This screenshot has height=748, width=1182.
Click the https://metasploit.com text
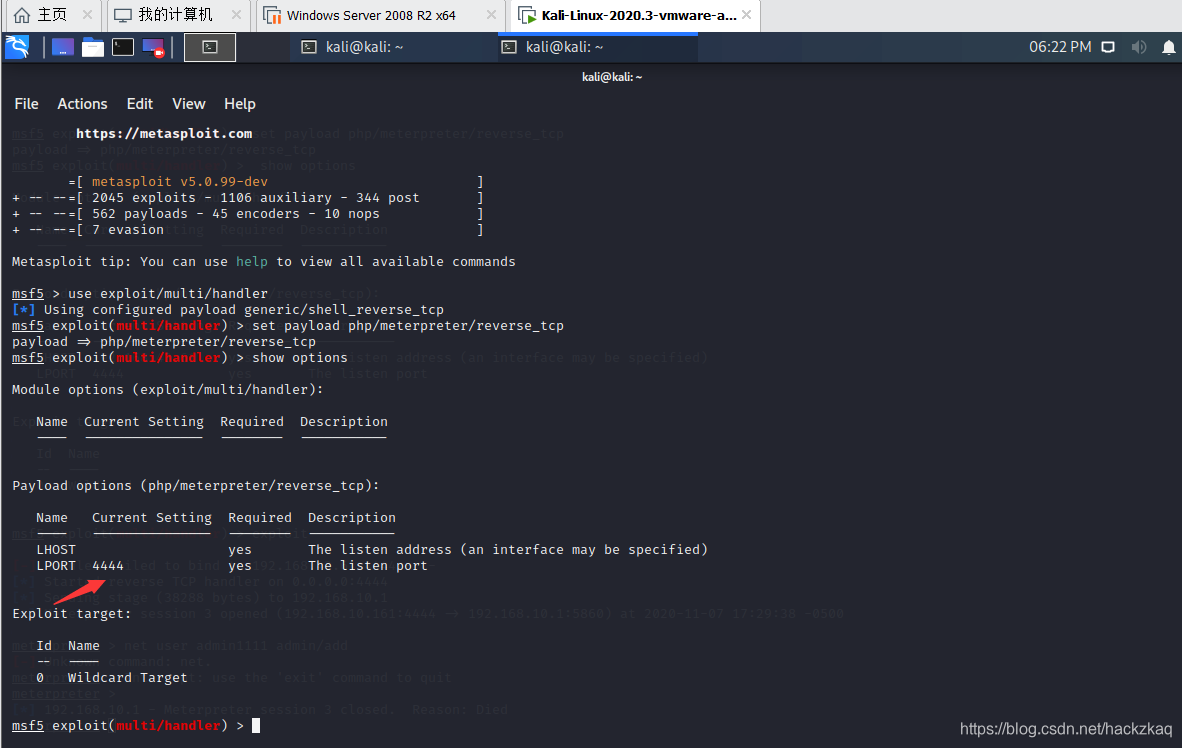click(x=164, y=133)
